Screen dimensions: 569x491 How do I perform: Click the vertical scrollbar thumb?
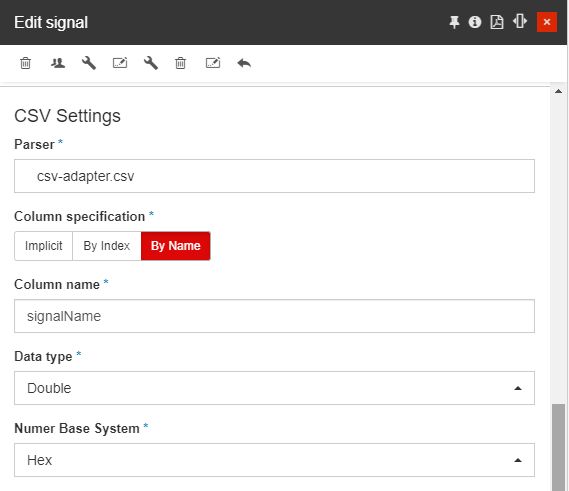[558, 447]
